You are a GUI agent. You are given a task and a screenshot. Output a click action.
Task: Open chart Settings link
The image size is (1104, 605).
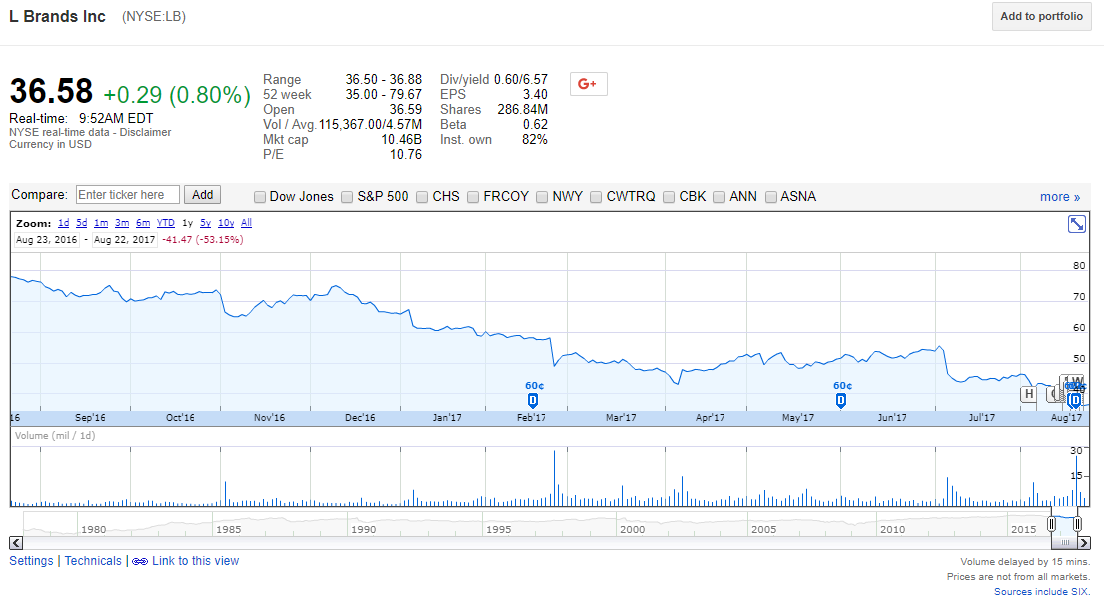[x=31, y=561]
